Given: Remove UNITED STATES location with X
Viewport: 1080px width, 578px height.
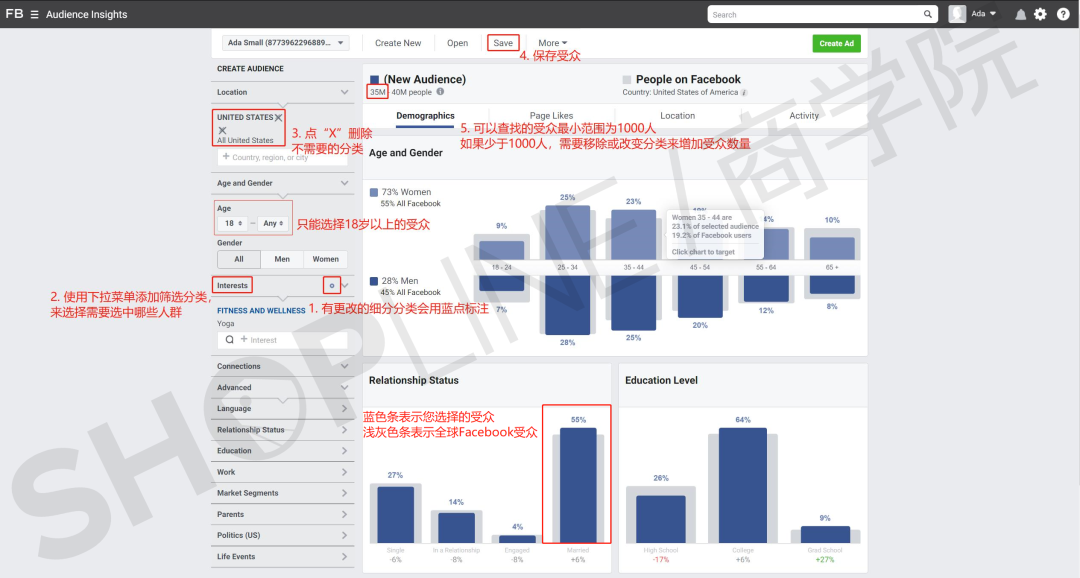Looking at the screenshot, I should 278,118.
